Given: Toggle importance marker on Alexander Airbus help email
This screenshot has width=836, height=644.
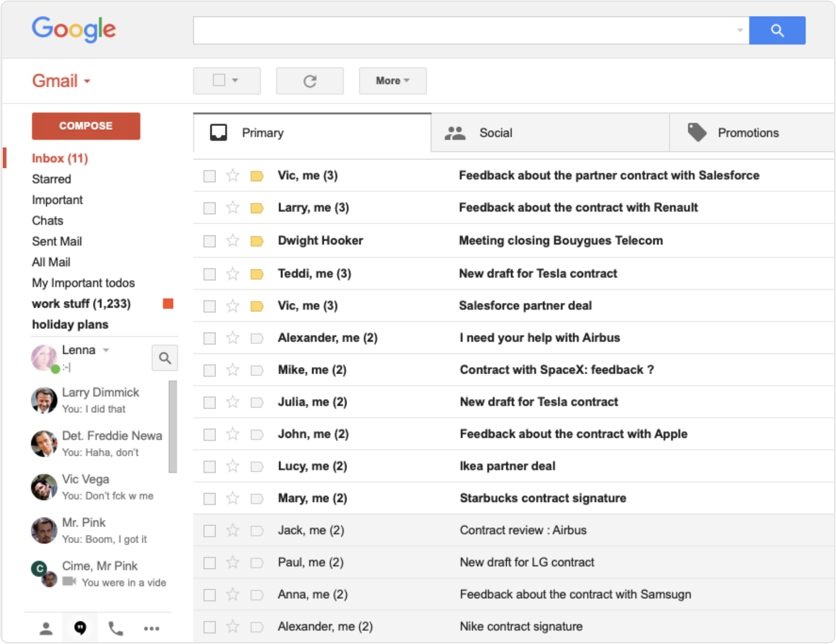Looking at the screenshot, I should coord(257,338).
